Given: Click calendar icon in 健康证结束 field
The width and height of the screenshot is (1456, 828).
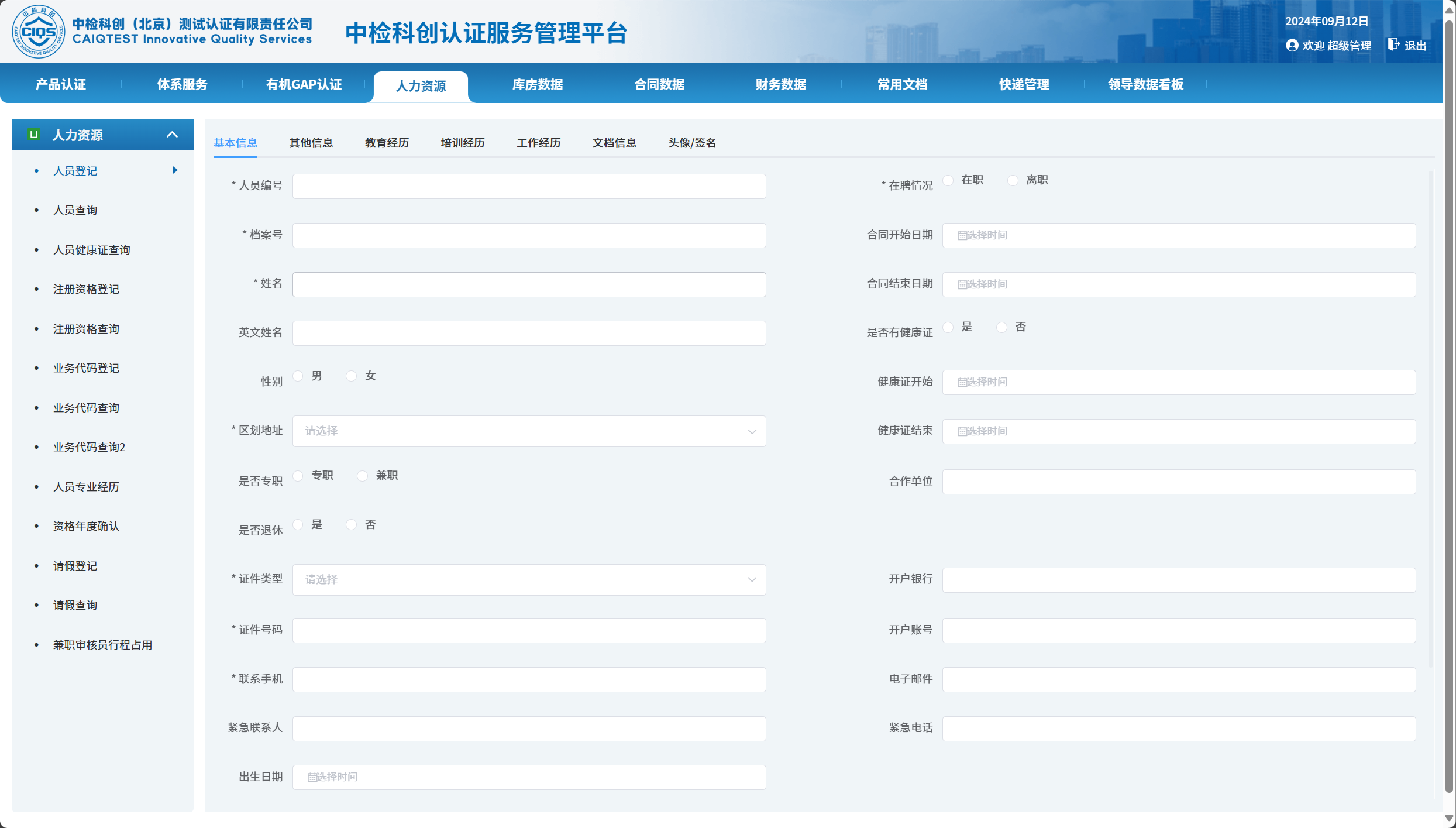Looking at the screenshot, I should click(x=961, y=432).
